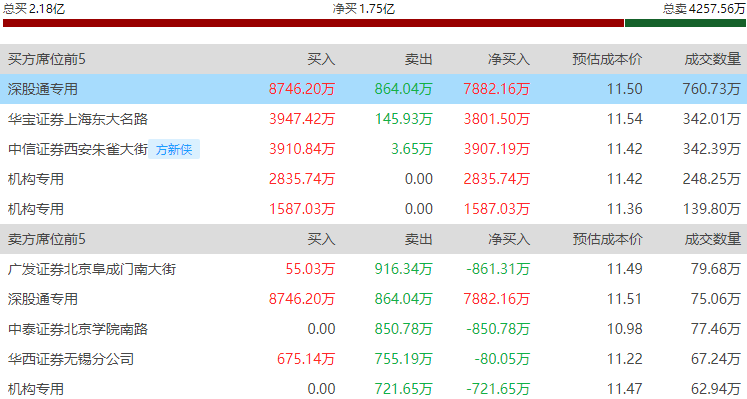This screenshot has height=399, width=747.
Task: Click the 11.54 estimated cost value
Action: [625, 119]
